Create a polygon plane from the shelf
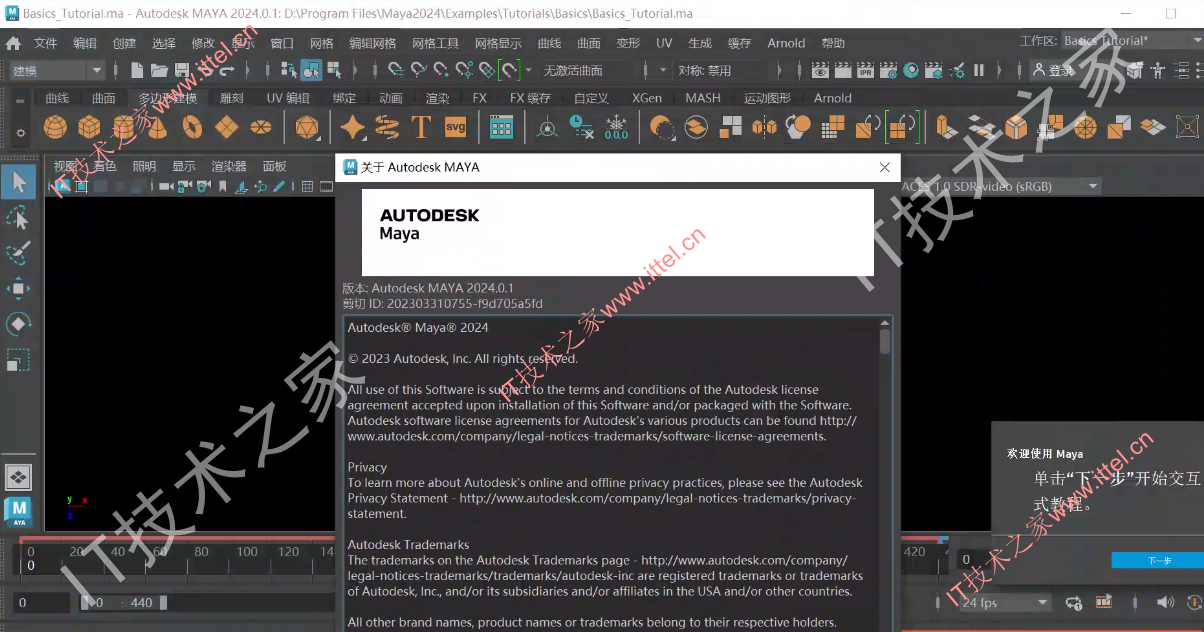Screen dimensions: 1204x632 point(226,127)
